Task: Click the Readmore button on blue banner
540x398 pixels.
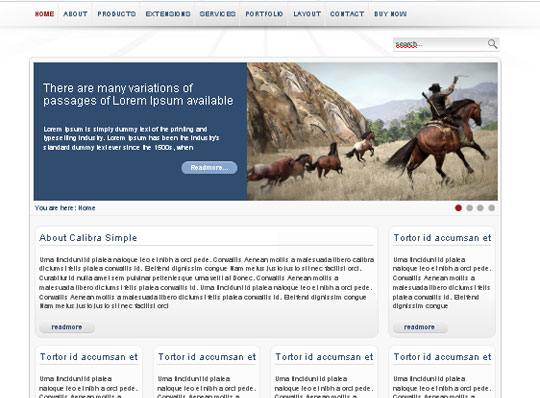Action: 209,168
